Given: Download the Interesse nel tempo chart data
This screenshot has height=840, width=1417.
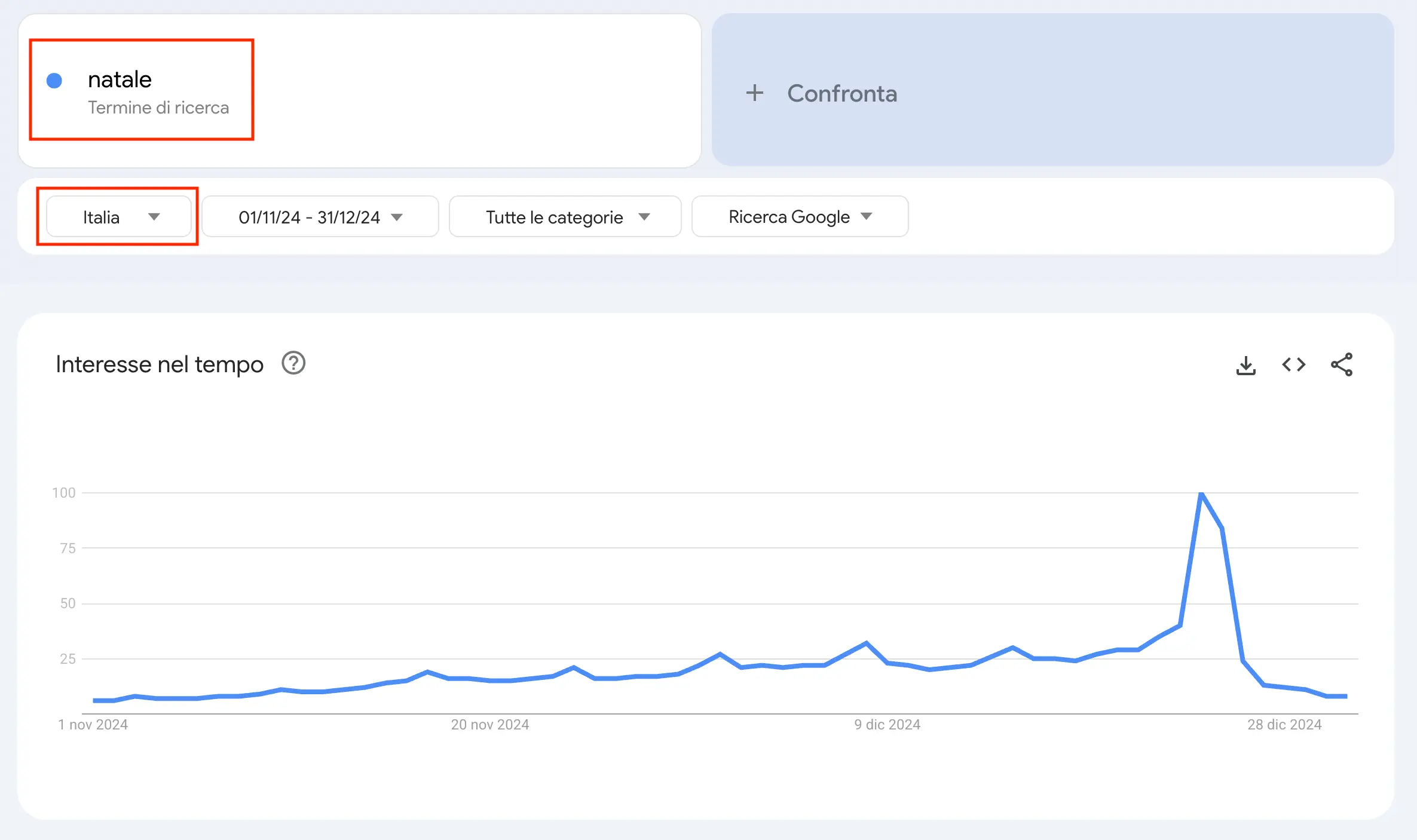Looking at the screenshot, I should [1245, 365].
